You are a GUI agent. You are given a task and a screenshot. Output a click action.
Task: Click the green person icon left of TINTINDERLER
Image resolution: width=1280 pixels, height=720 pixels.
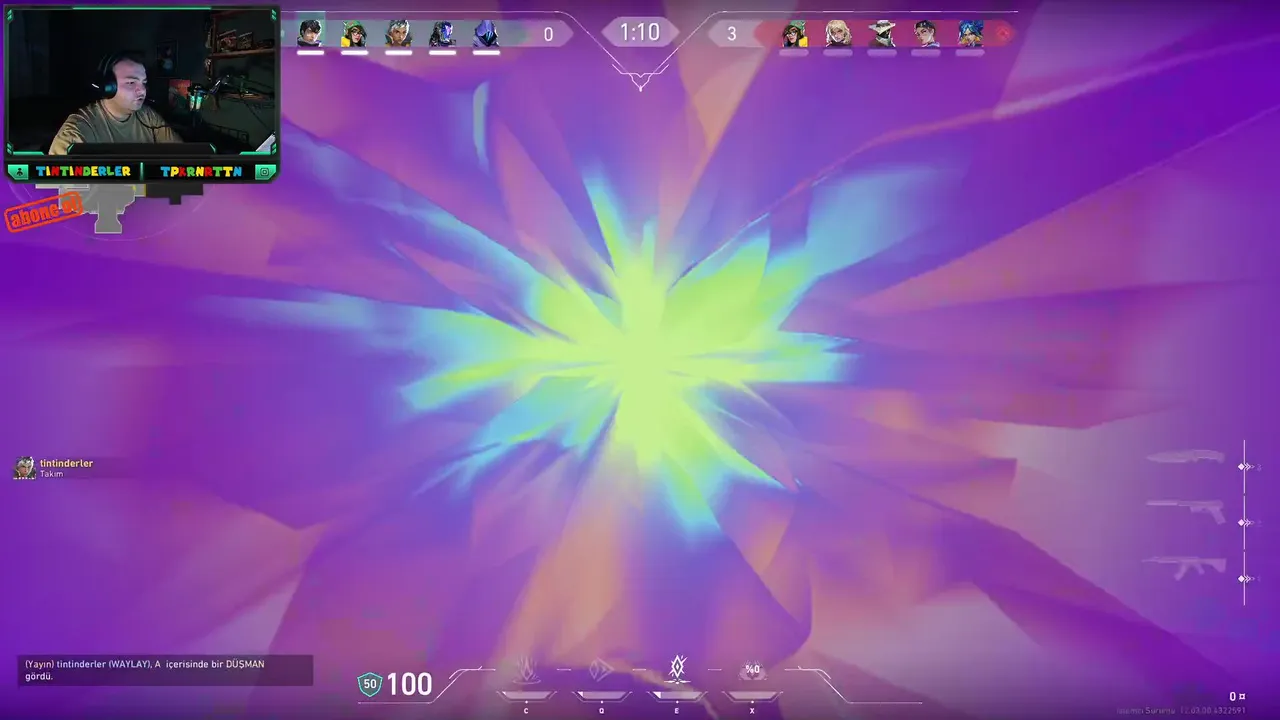(17, 172)
